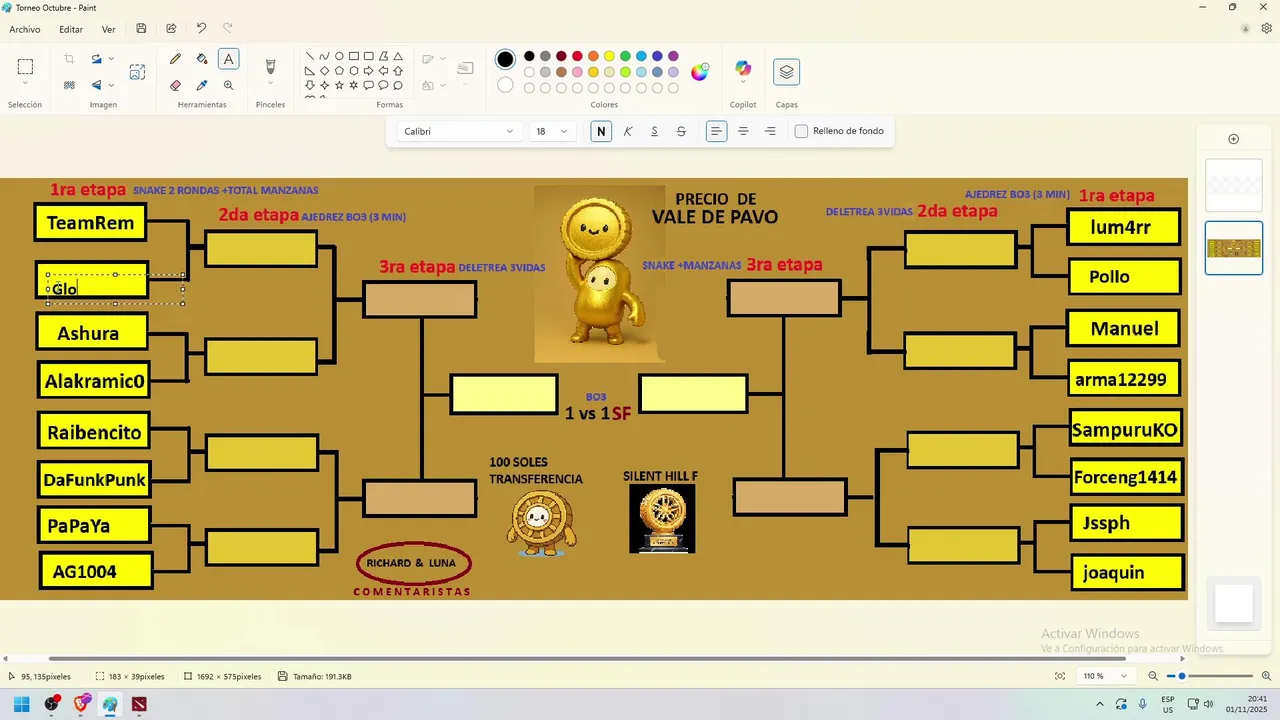Viewport: 1280px width, 720px height.
Task: Click the Share icon
Action: [x=171, y=29]
